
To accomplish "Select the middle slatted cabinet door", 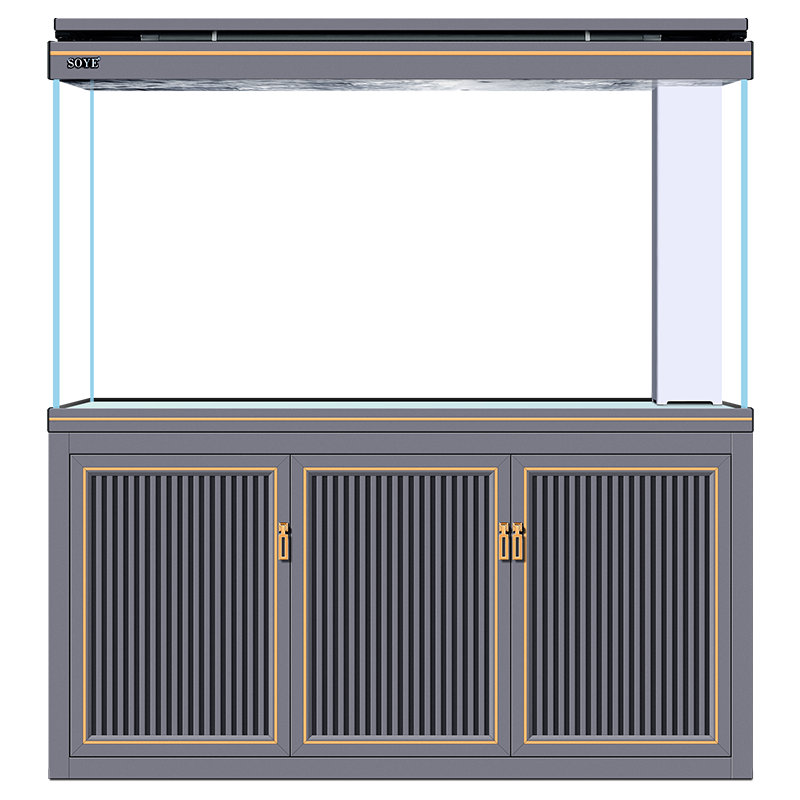I will tap(400, 606).
